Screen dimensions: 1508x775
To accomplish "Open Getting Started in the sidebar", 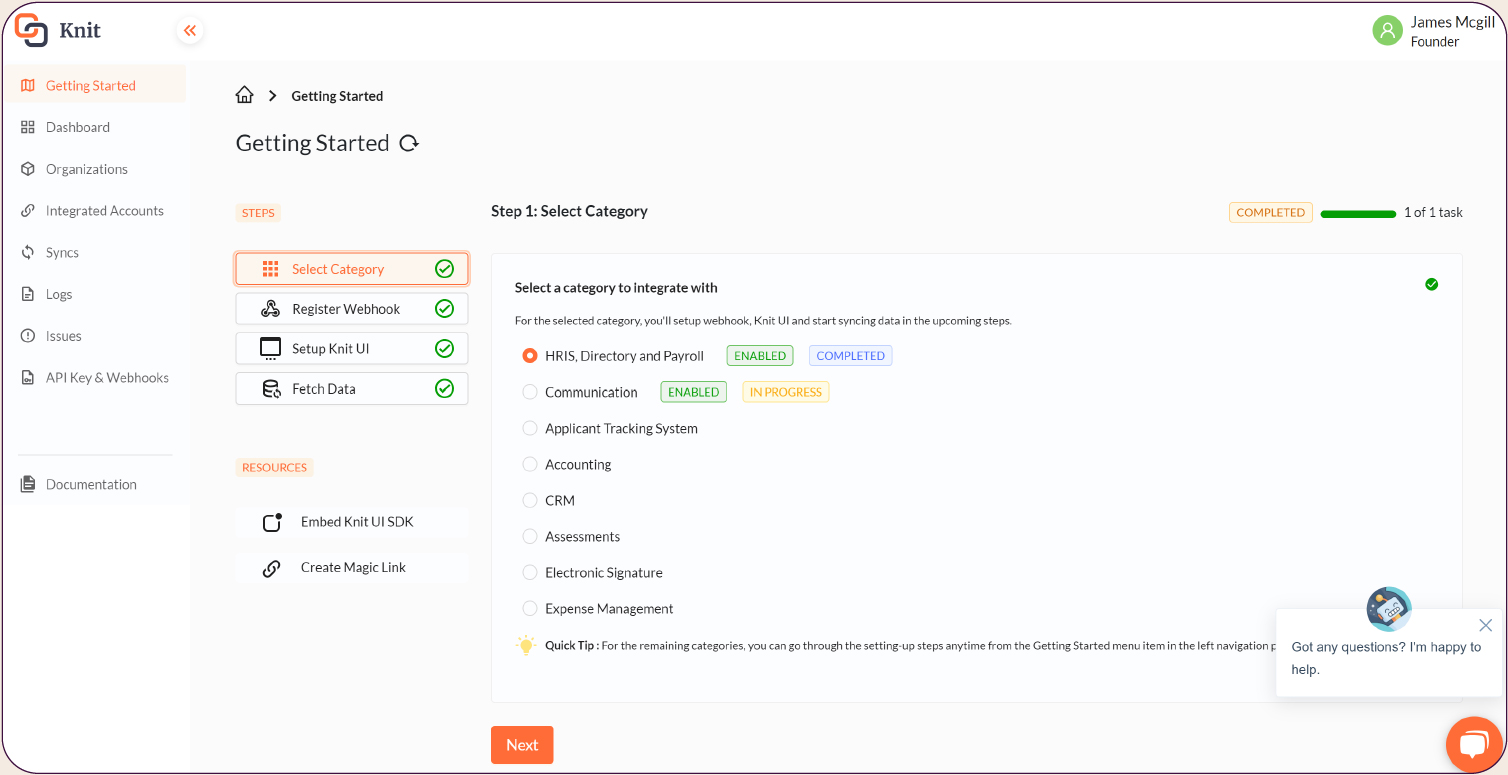I will 95,86.
